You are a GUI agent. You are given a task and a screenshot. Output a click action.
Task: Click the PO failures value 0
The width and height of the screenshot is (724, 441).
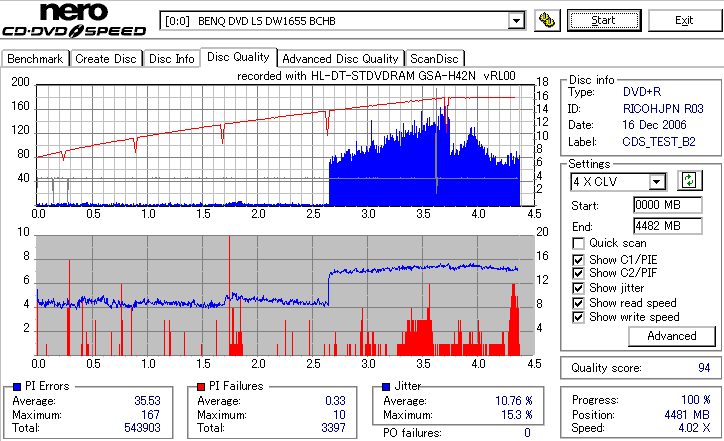tap(527, 433)
